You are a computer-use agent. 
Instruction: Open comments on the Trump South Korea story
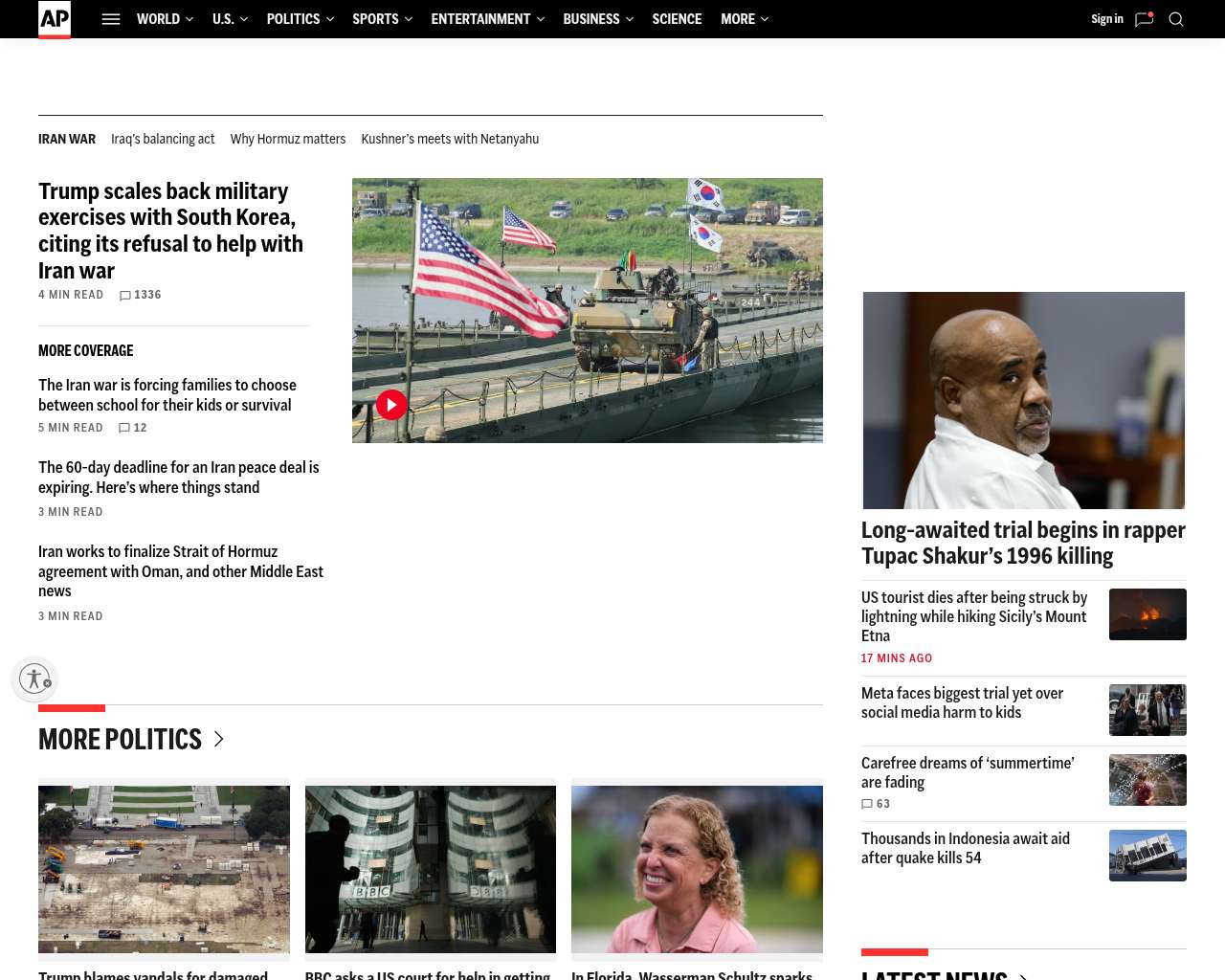pos(140,295)
